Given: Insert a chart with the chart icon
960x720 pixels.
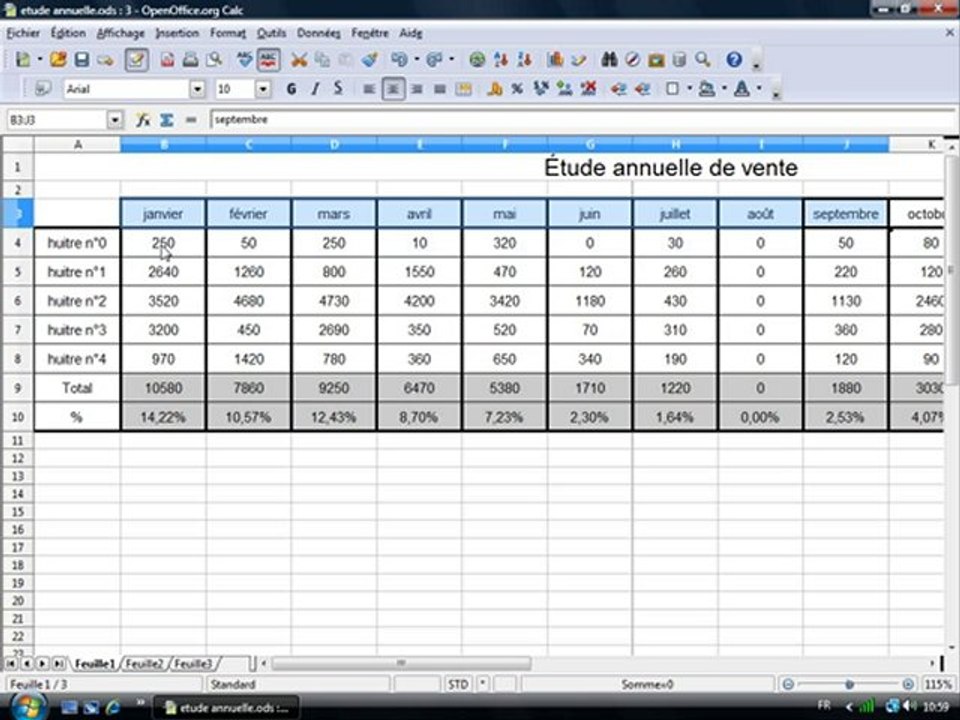Looking at the screenshot, I should [555, 59].
